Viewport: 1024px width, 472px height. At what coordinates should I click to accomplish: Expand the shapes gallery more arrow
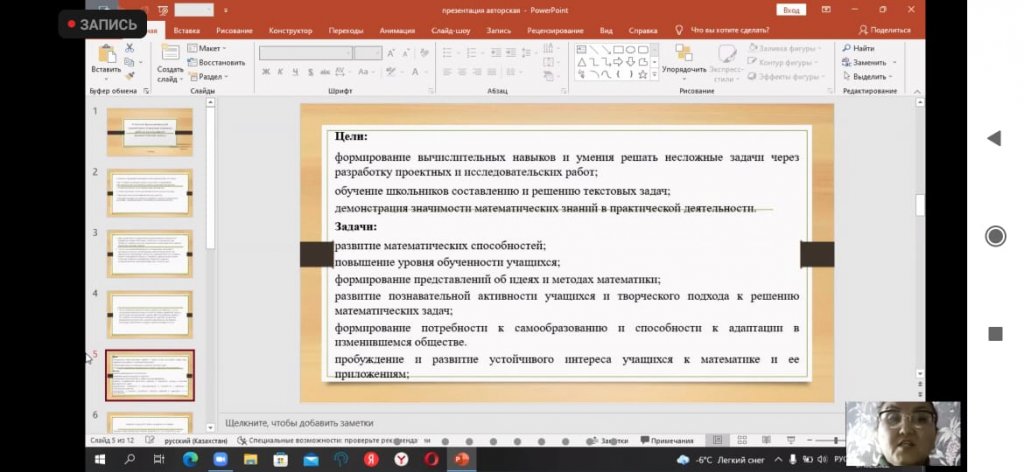tap(655, 75)
